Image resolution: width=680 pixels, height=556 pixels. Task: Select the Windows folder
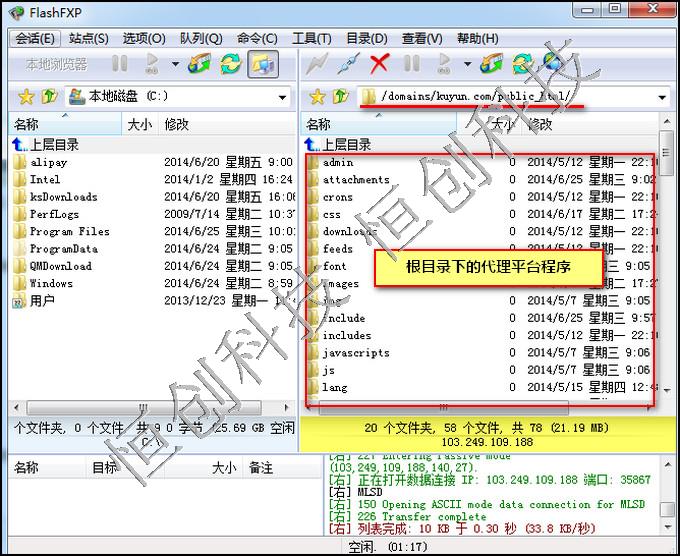[51, 284]
